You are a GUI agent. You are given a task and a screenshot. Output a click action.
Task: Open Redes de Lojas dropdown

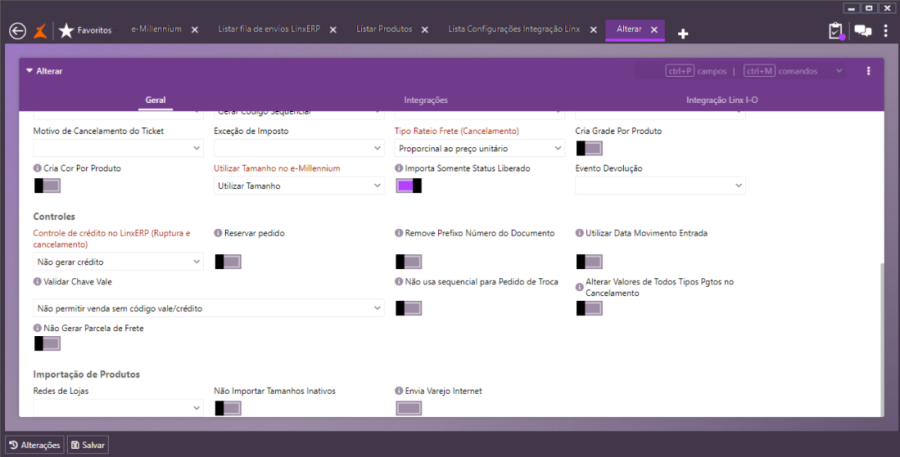coord(118,408)
